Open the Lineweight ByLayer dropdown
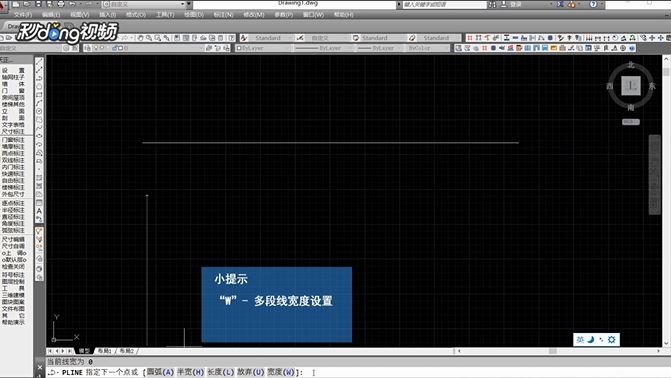Screen dimensions: 671x378 point(379,48)
